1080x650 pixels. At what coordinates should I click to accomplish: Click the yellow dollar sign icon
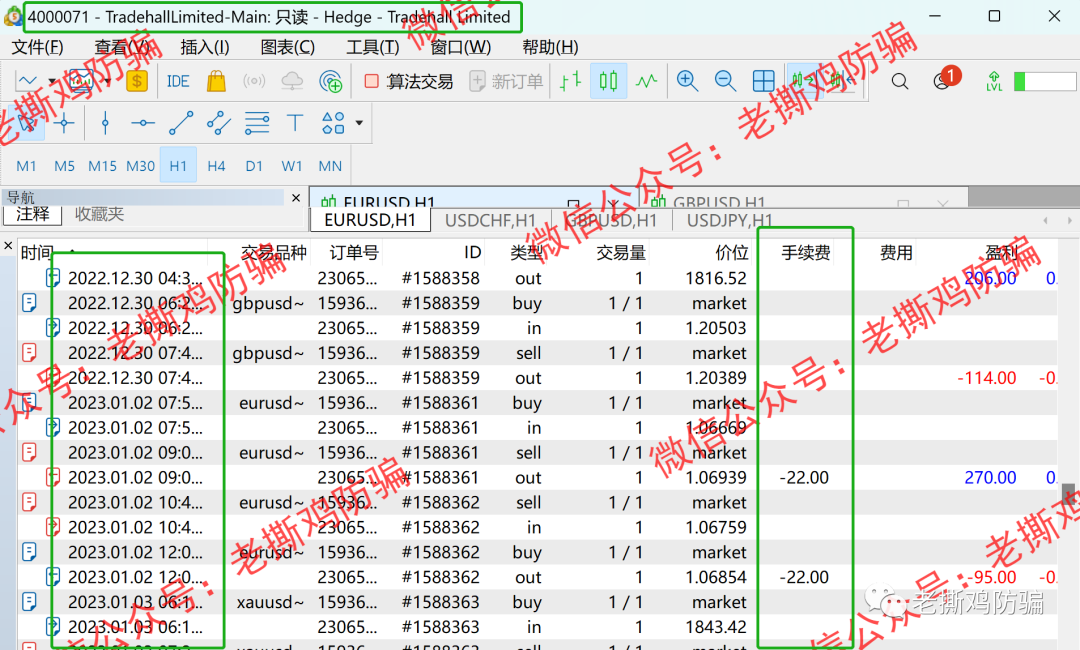(x=137, y=81)
